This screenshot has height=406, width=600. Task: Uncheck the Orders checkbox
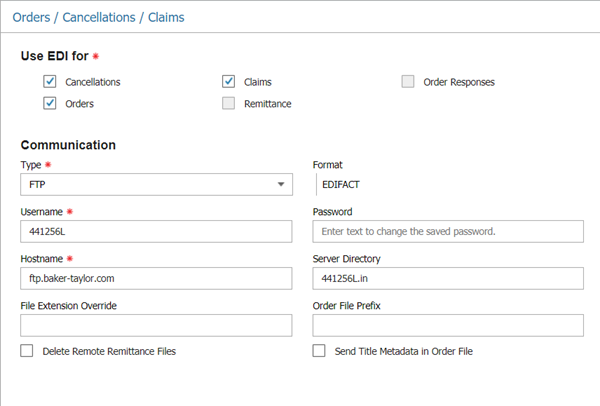coord(50,103)
